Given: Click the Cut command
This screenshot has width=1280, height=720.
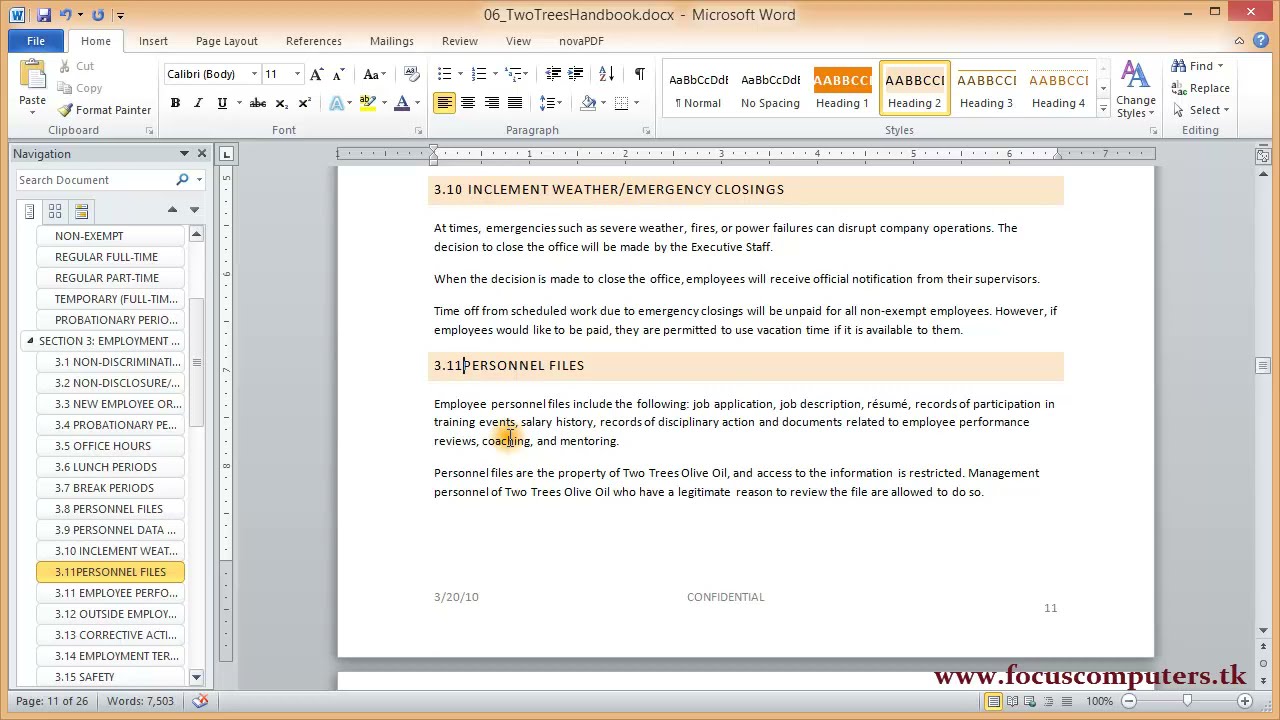Looking at the screenshot, I should coord(76,66).
